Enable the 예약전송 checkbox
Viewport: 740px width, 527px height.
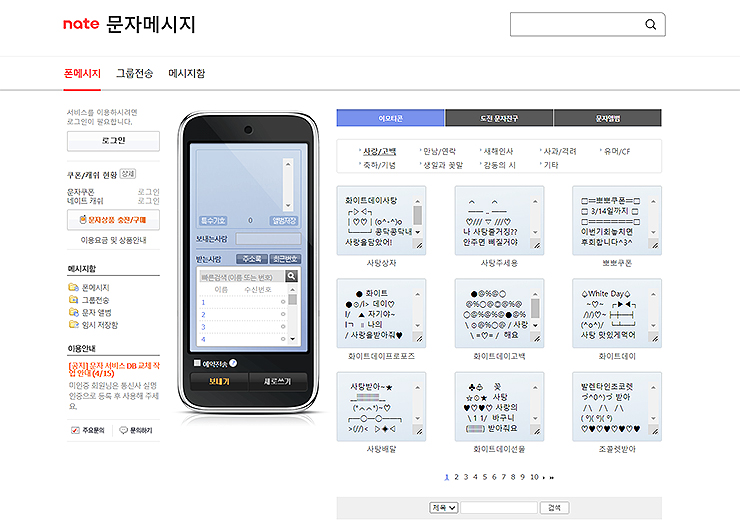197,363
